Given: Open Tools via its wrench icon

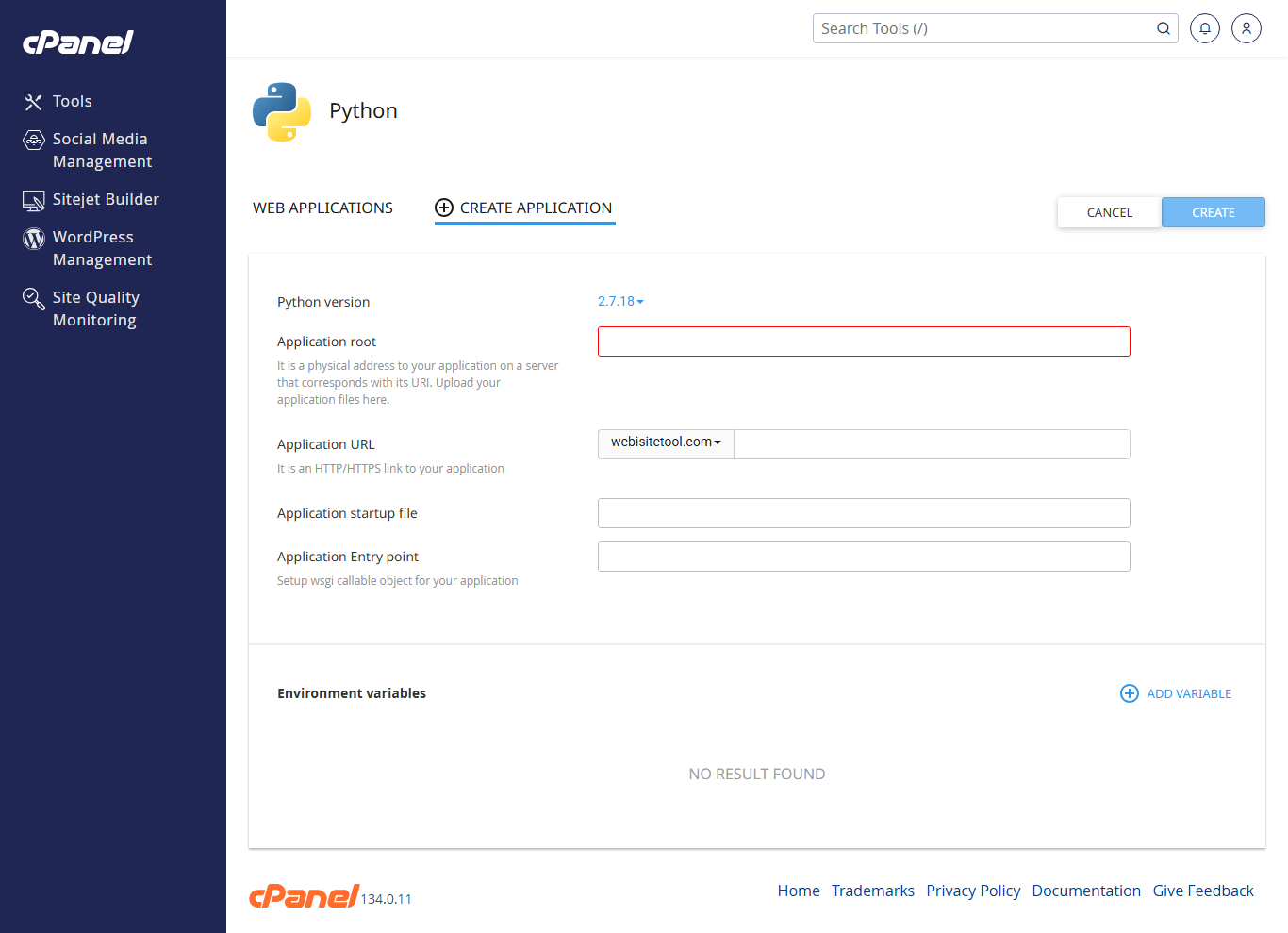Looking at the screenshot, I should pos(34,102).
